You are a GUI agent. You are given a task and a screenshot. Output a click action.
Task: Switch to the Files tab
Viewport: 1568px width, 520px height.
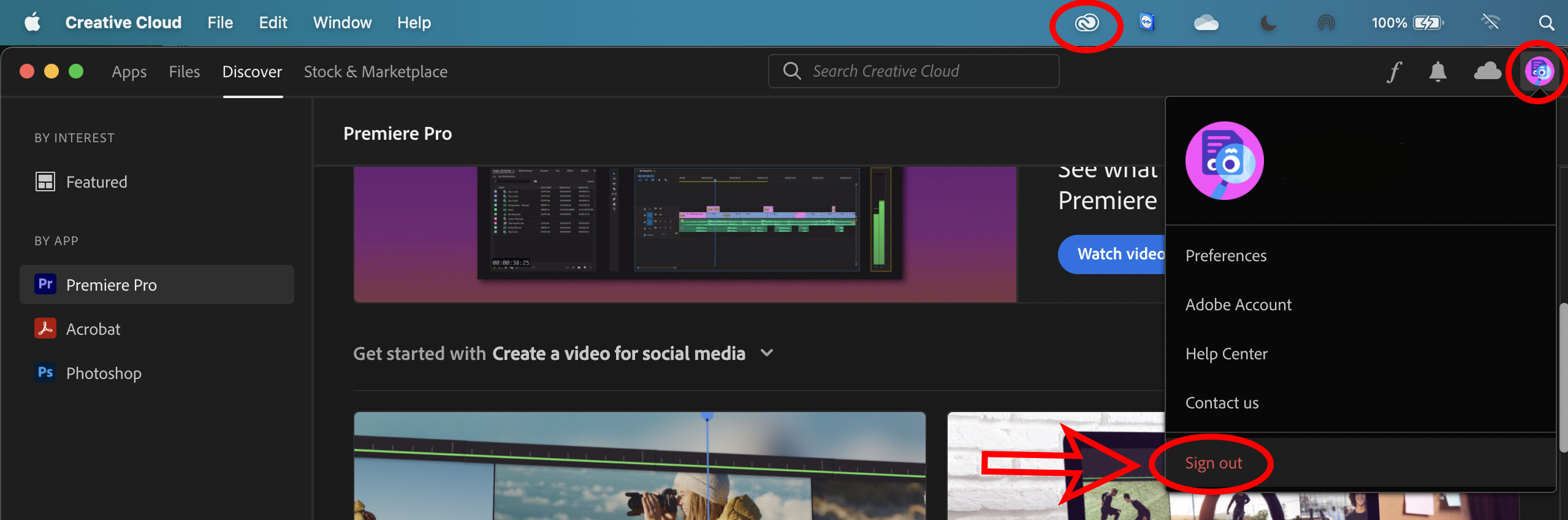pos(185,72)
